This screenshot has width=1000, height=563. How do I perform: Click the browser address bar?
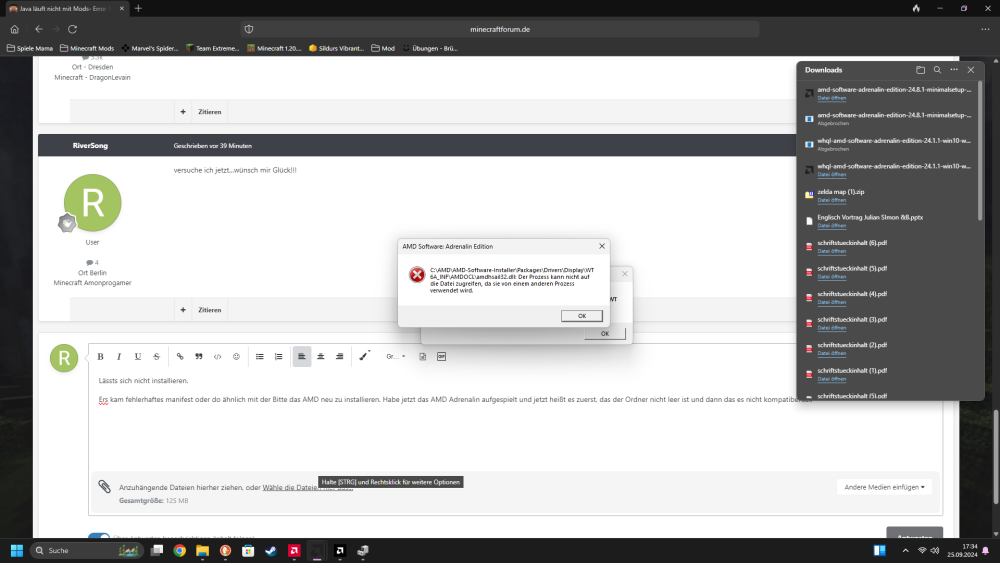pyautogui.click(x=500, y=29)
